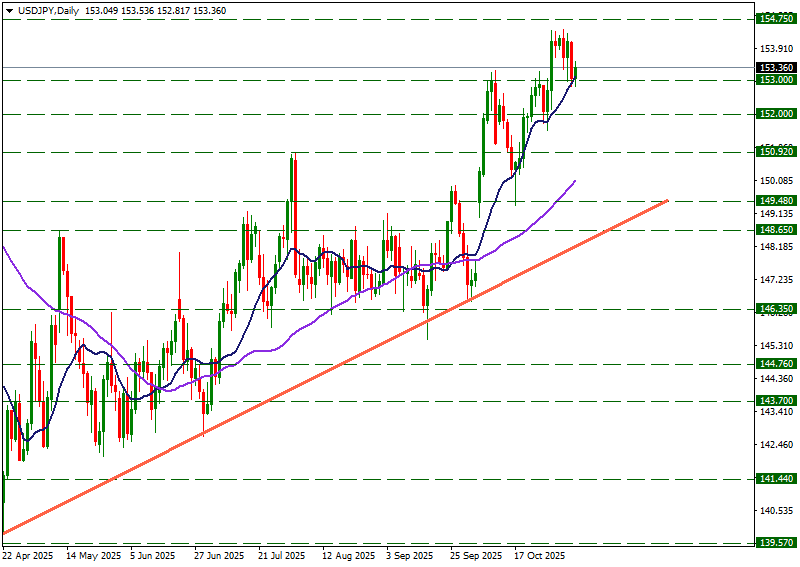Select the green 153.000 level label

777,80
